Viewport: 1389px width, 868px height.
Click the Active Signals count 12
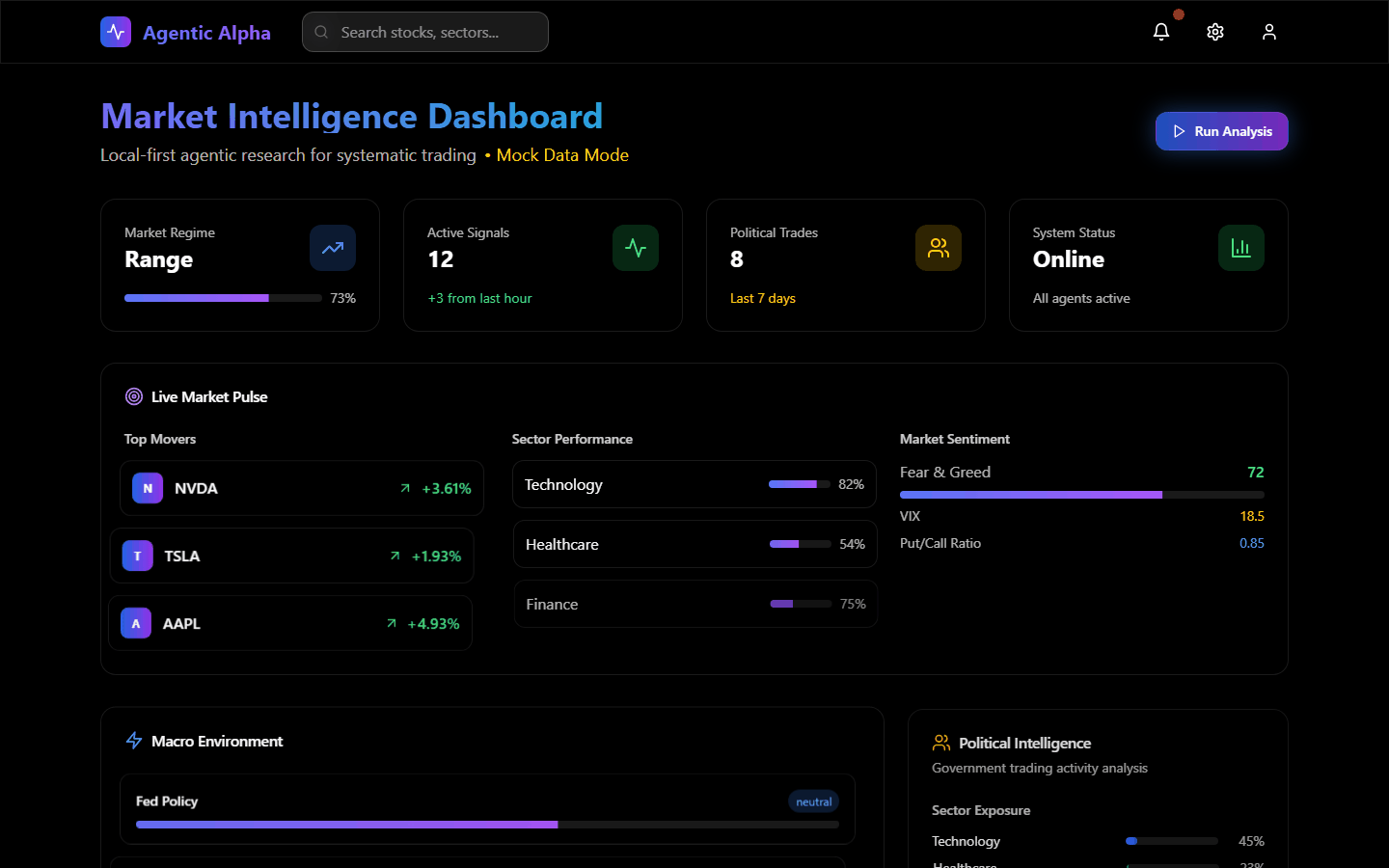[441, 259]
